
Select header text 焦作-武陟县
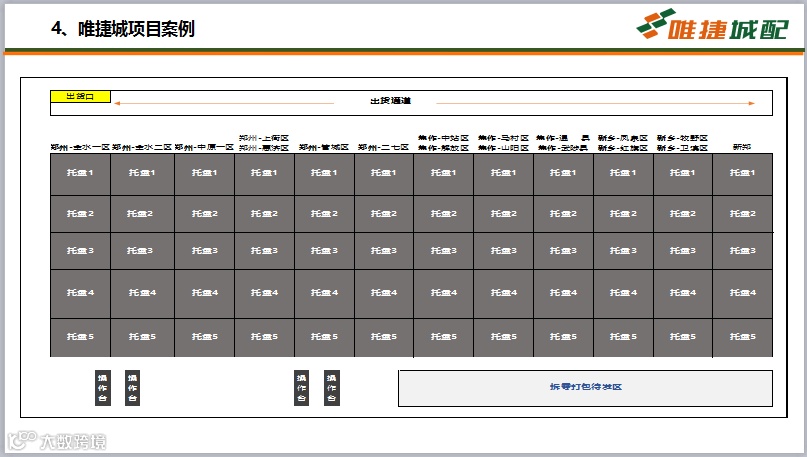[563, 148]
